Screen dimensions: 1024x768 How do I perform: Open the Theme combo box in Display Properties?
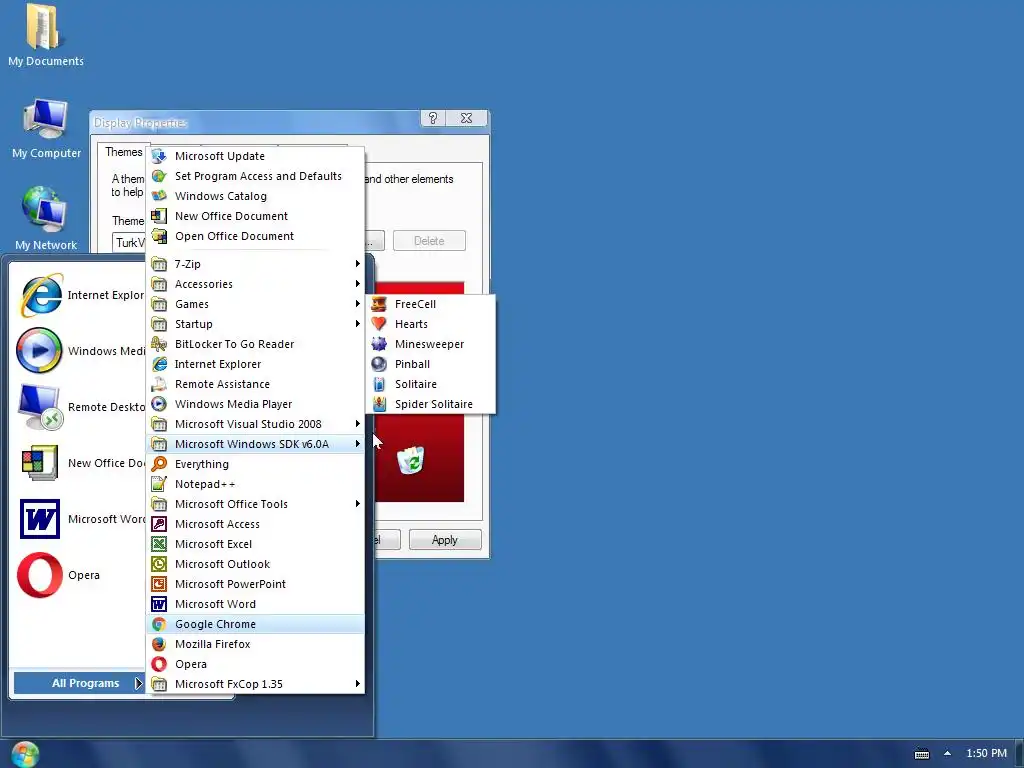pos(129,243)
